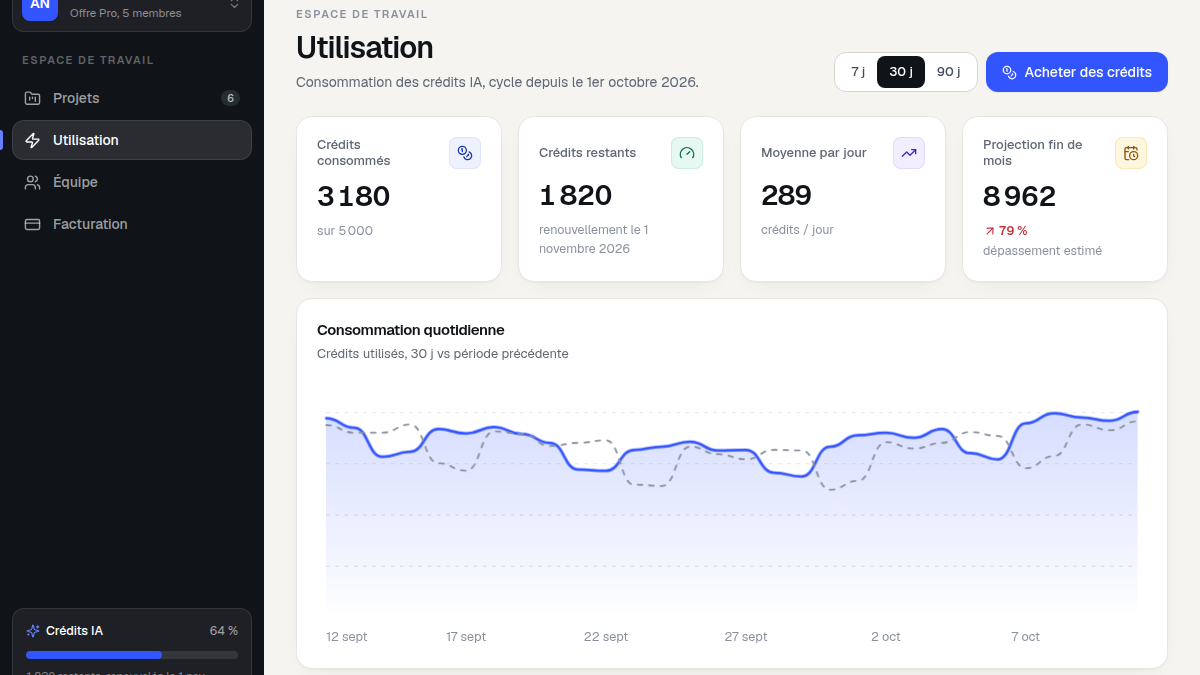Click the value 3 180

[x=353, y=196]
